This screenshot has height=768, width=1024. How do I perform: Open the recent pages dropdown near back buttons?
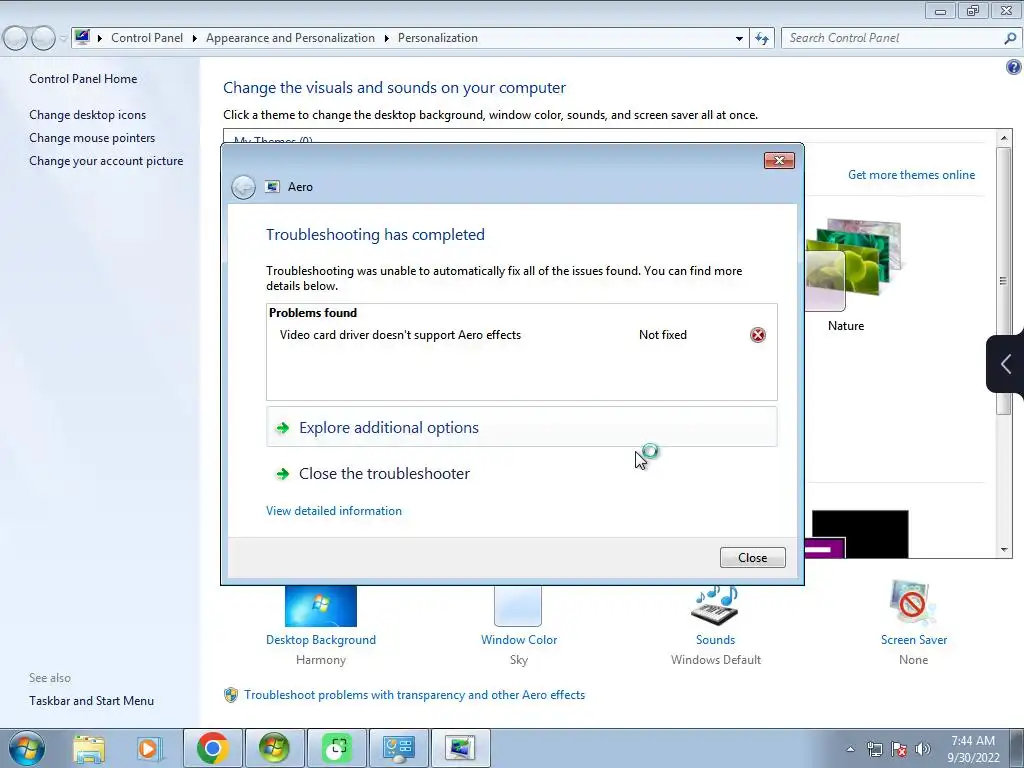(x=63, y=39)
